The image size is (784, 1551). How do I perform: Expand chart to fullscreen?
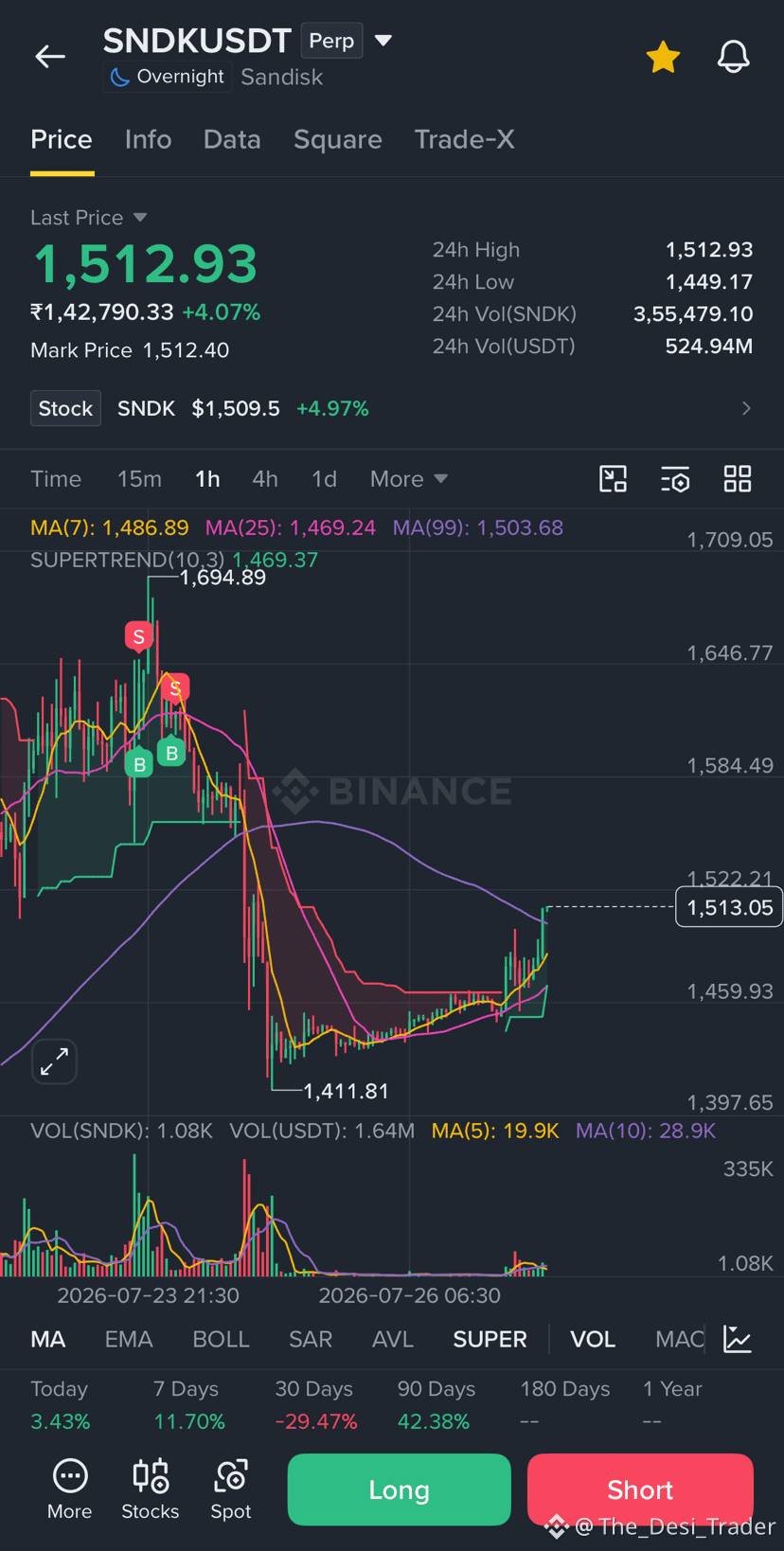54,1061
